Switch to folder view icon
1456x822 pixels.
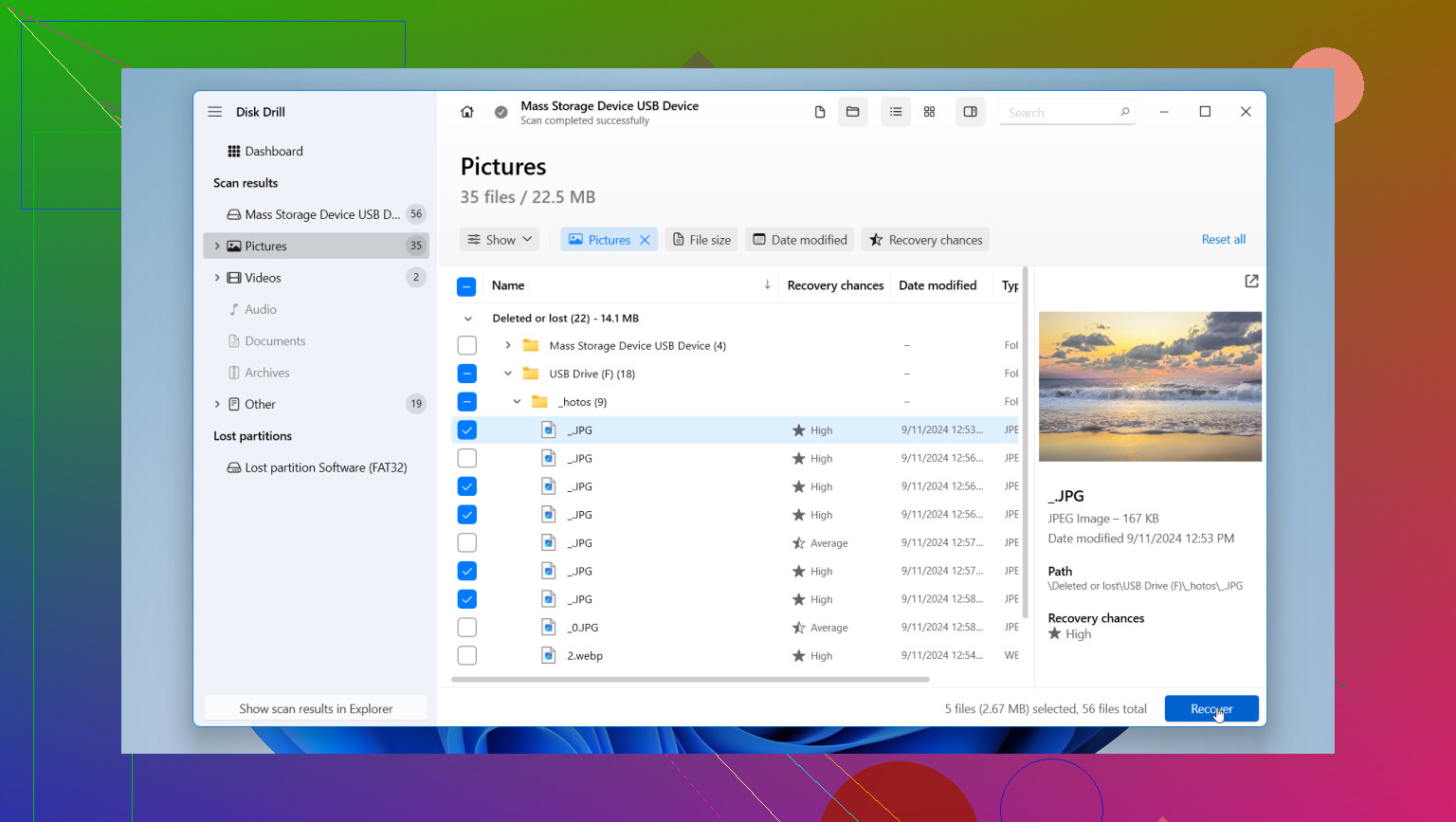(853, 112)
